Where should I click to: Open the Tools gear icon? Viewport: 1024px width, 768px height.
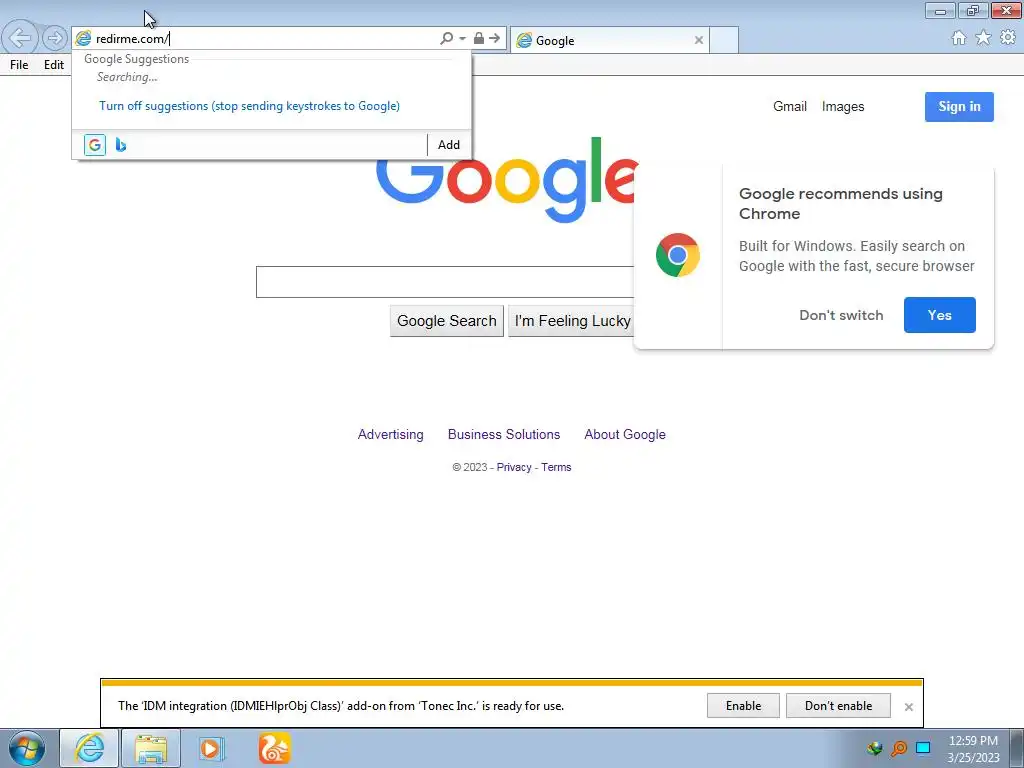pos(1008,38)
